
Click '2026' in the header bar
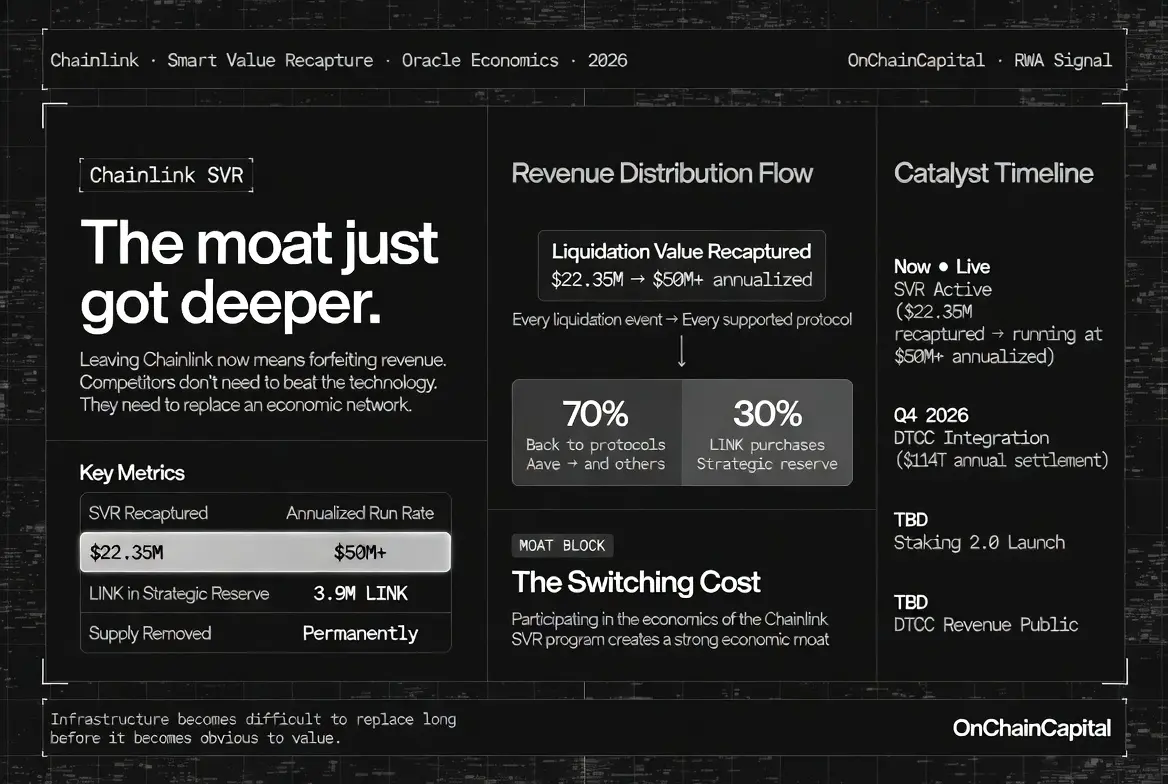click(608, 60)
